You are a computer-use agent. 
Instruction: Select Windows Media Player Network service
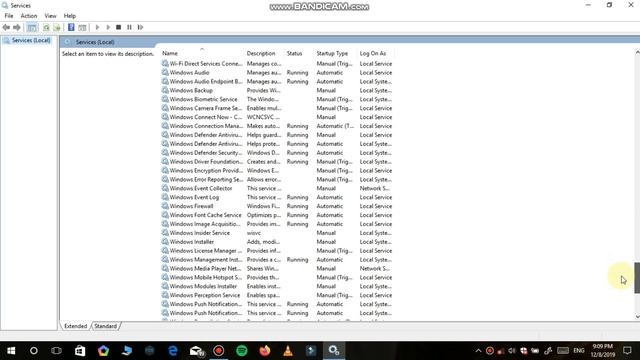pos(277,269)
